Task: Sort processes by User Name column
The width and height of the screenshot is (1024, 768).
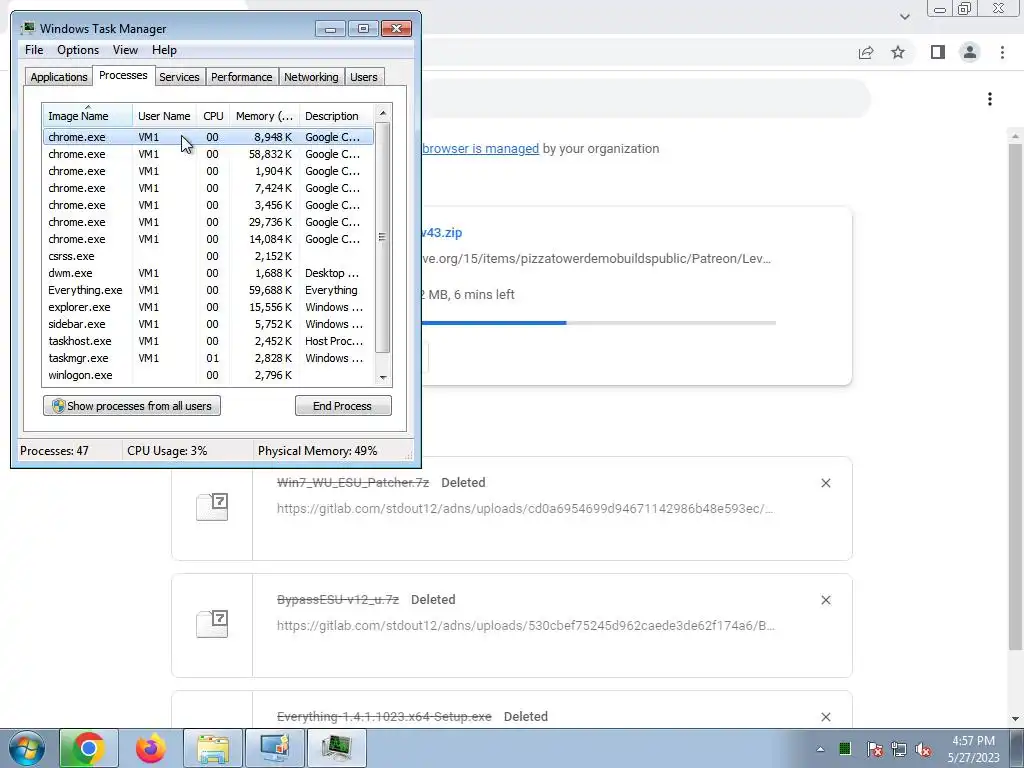Action: pos(164,116)
